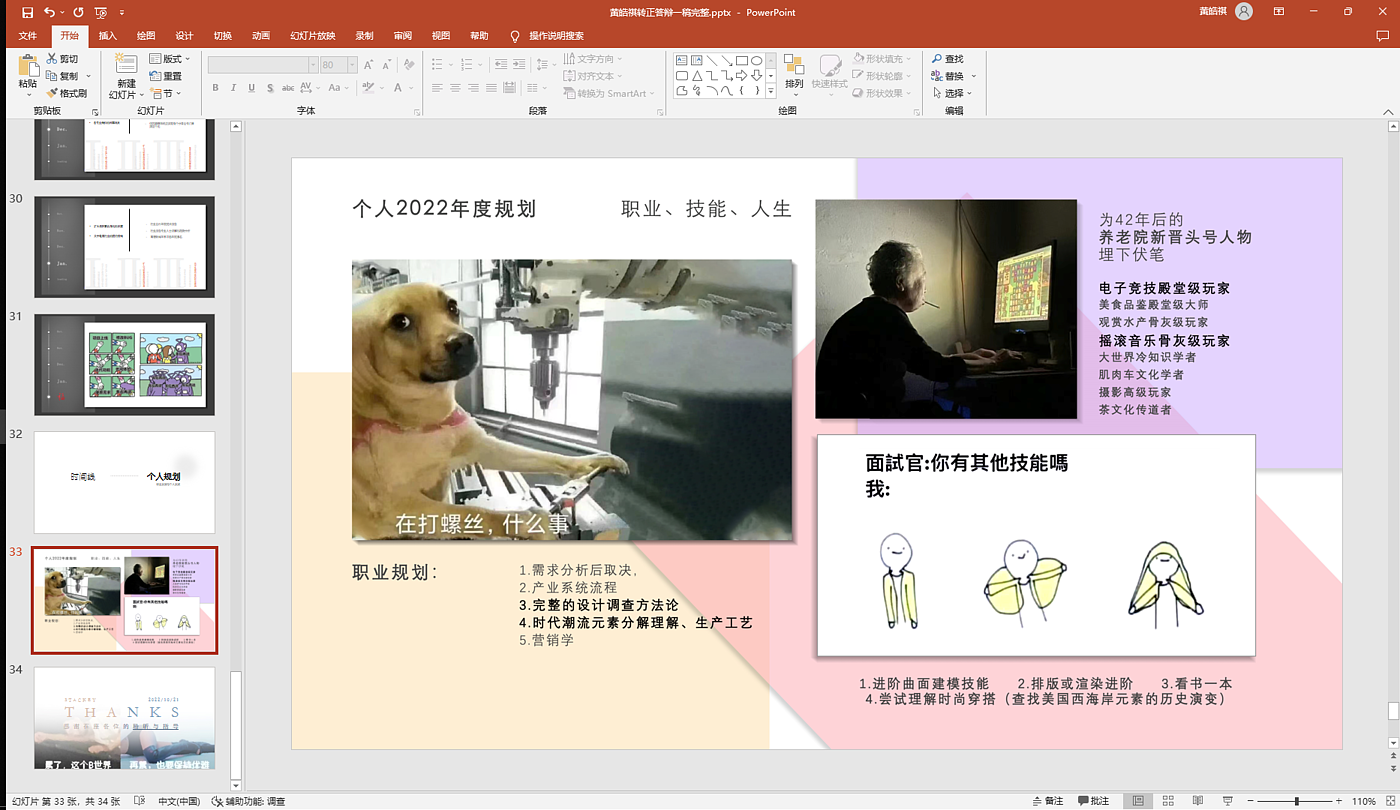This screenshot has width=1400, height=810.
Task: Toggle Italic formatting
Action: [234, 88]
